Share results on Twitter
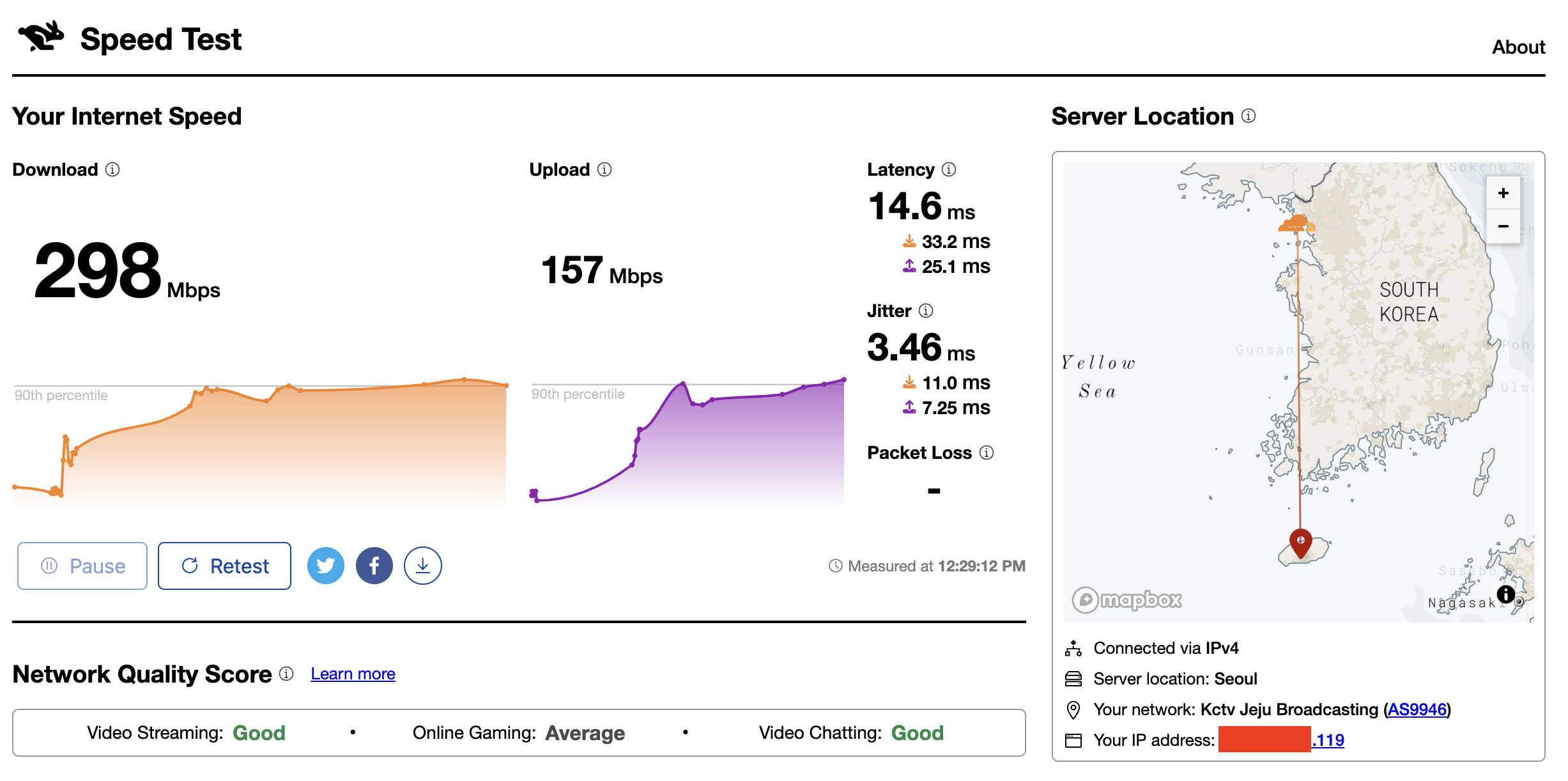Image resolution: width=1568 pixels, height=781 pixels. [x=326, y=566]
